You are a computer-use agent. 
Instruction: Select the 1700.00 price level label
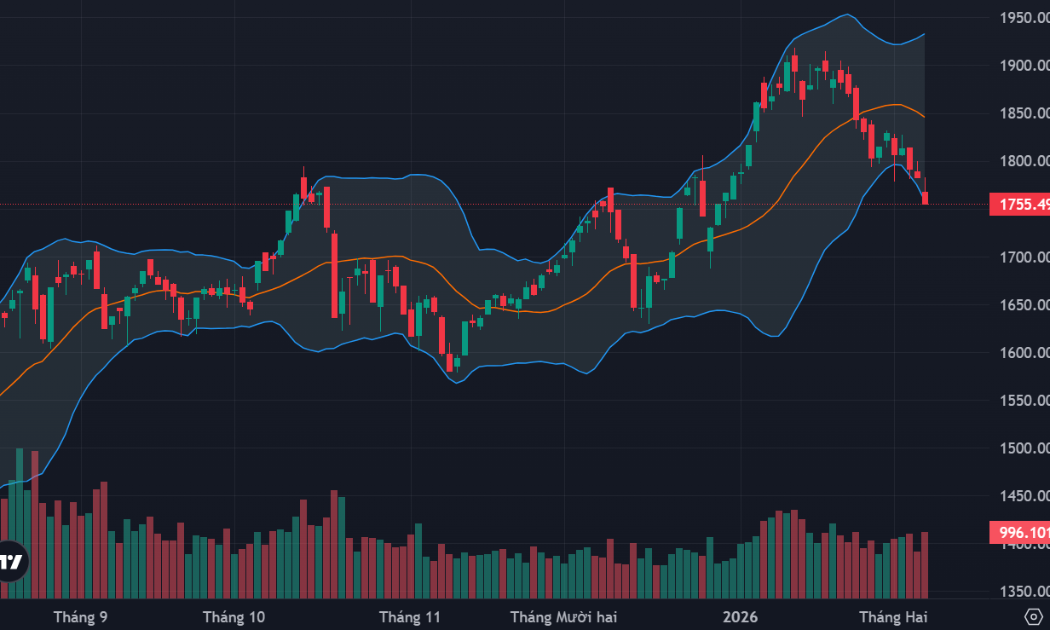[1023, 257]
